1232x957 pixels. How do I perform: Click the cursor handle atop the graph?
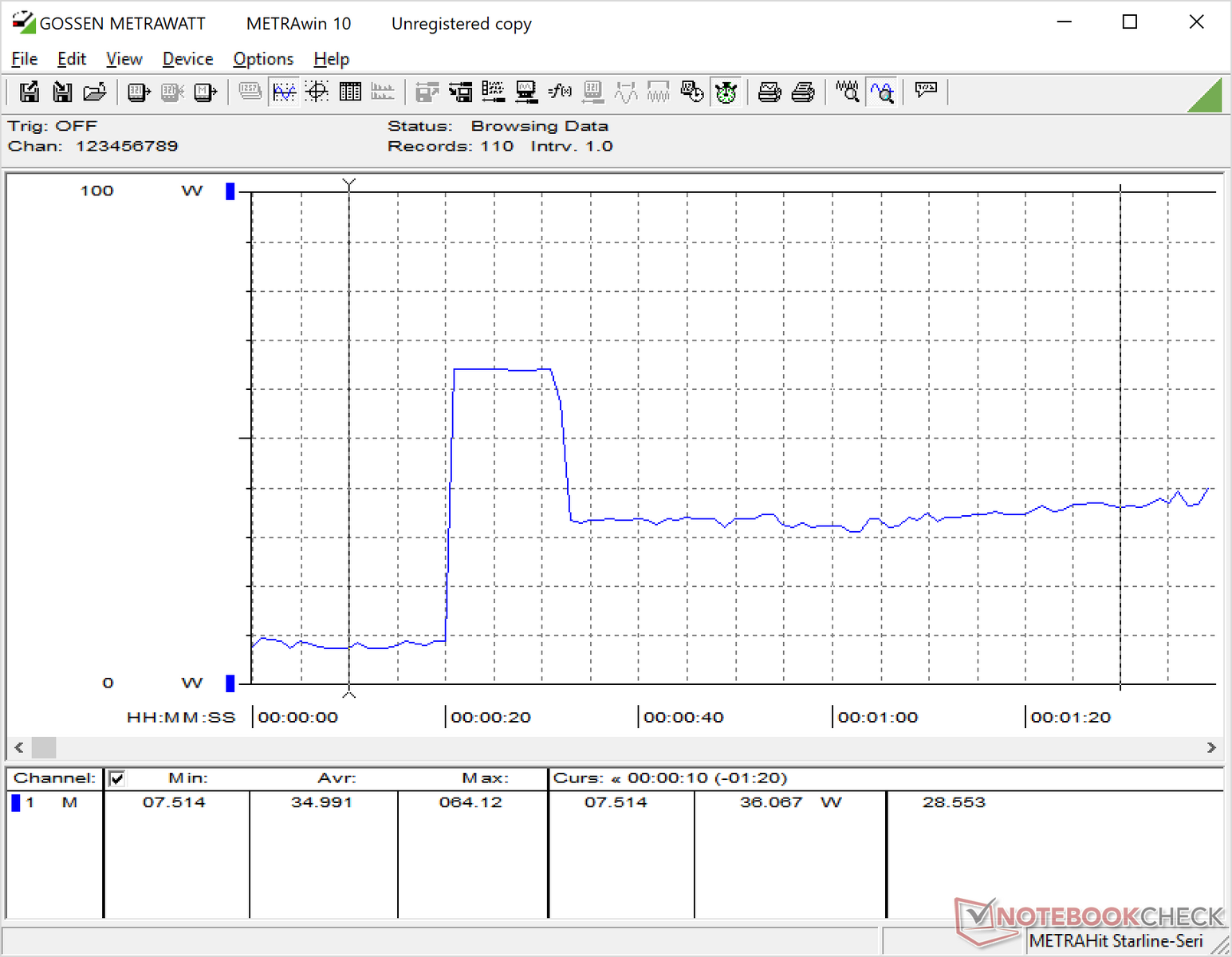point(348,185)
